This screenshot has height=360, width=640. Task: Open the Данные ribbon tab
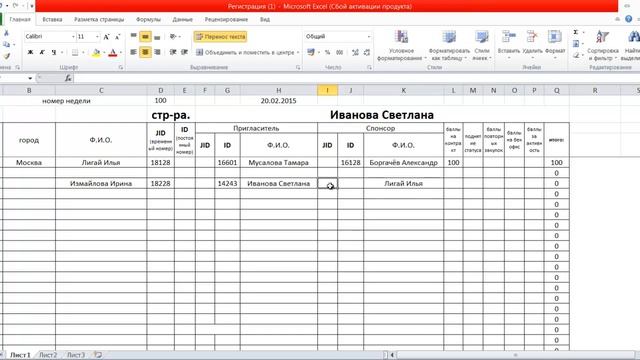(182, 19)
